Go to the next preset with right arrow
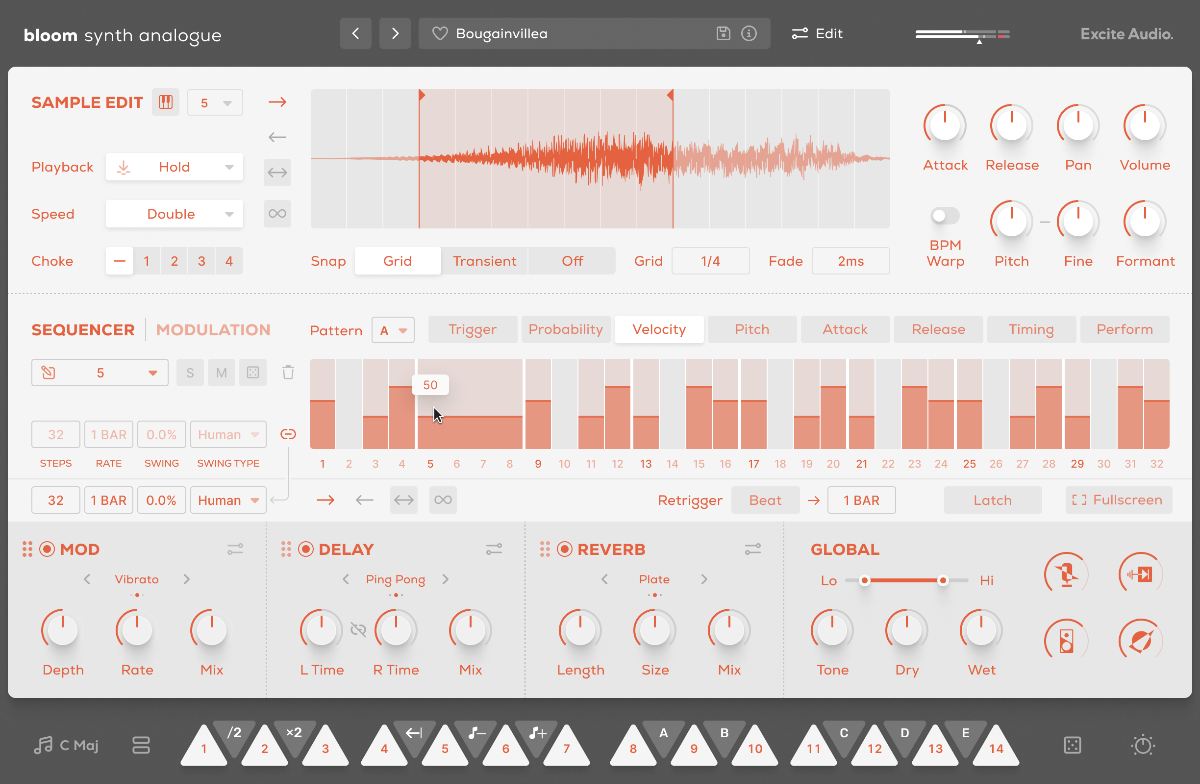This screenshot has width=1200, height=784. (395, 33)
